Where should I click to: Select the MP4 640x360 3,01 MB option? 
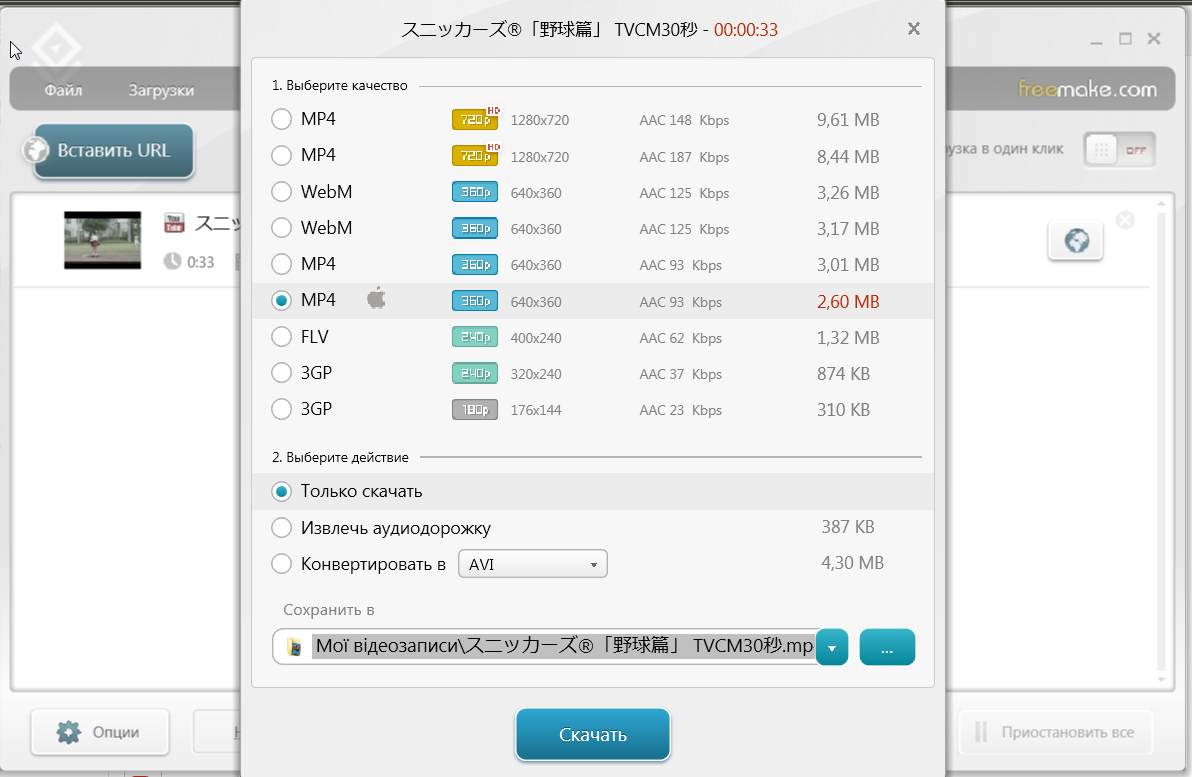click(x=281, y=264)
